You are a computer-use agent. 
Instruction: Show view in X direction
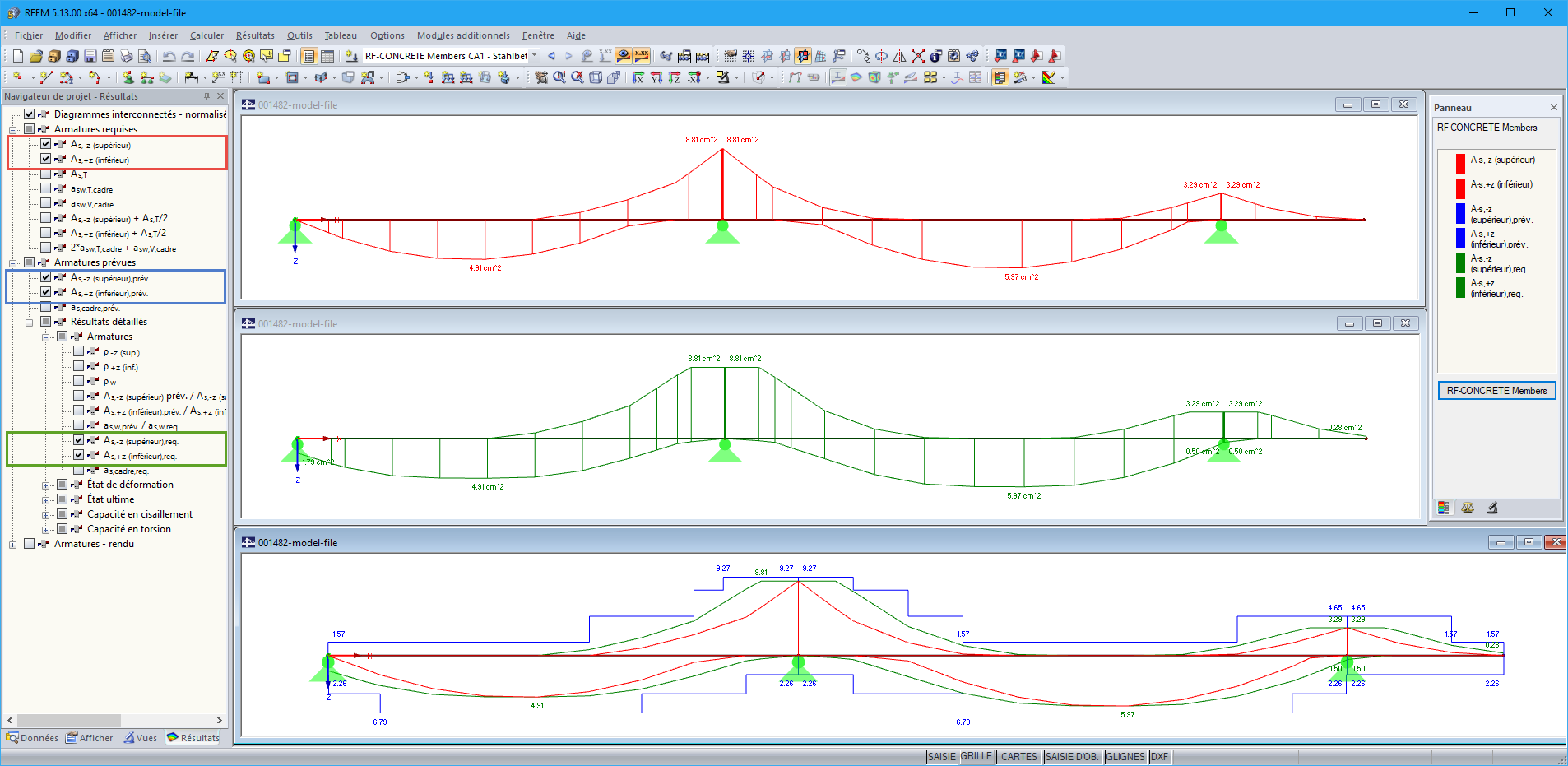click(x=638, y=77)
